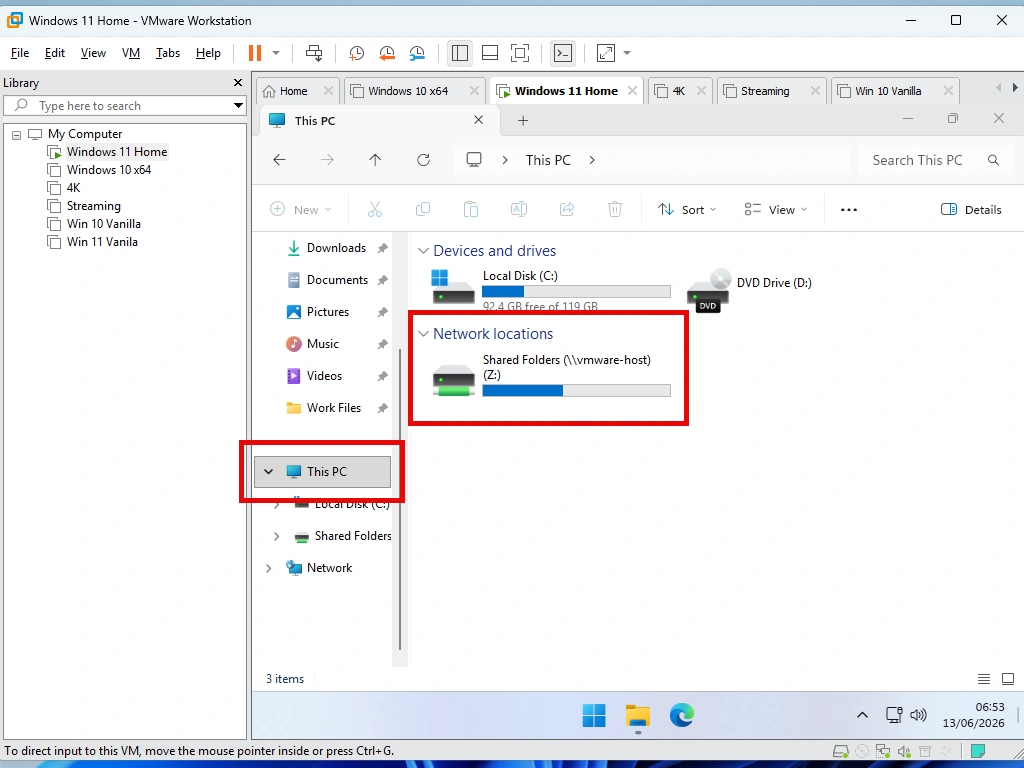Image resolution: width=1024 pixels, height=768 pixels.
Task: Click the Send Ctrl+Alt+Del toolbar icon
Action: pyautogui.click(x=314, y=53)
